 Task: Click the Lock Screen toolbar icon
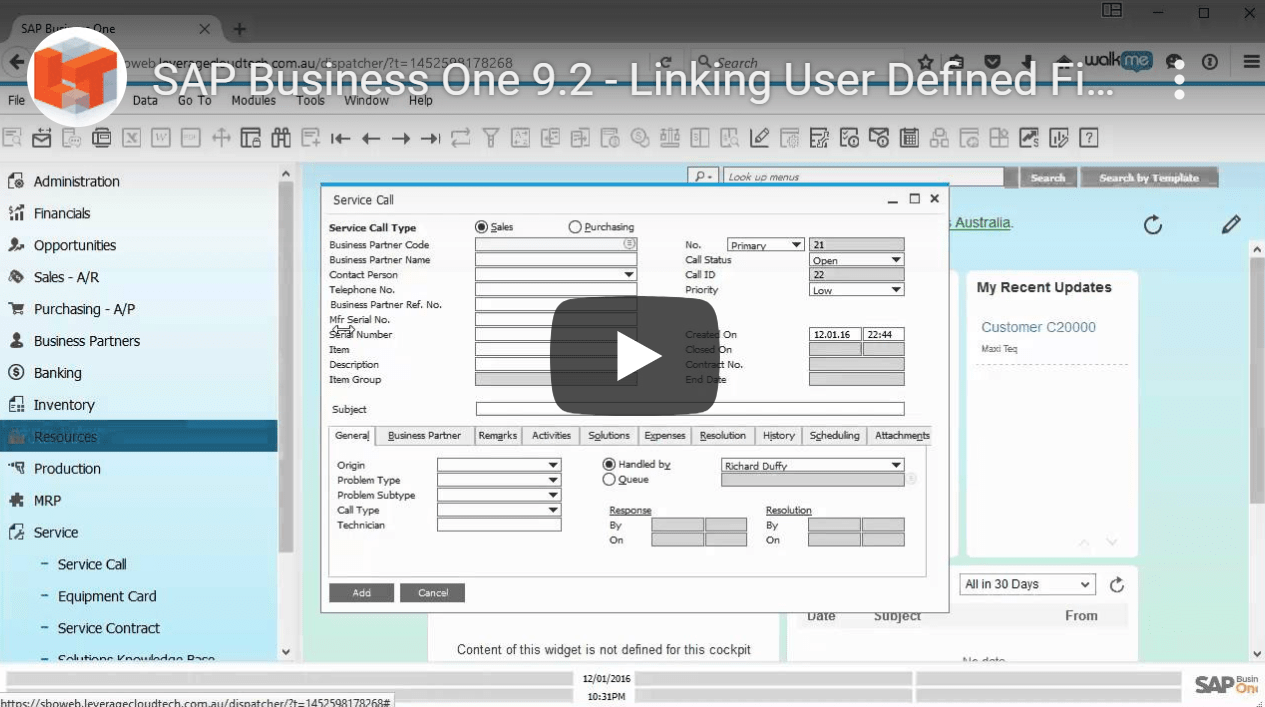pos(250,138)
